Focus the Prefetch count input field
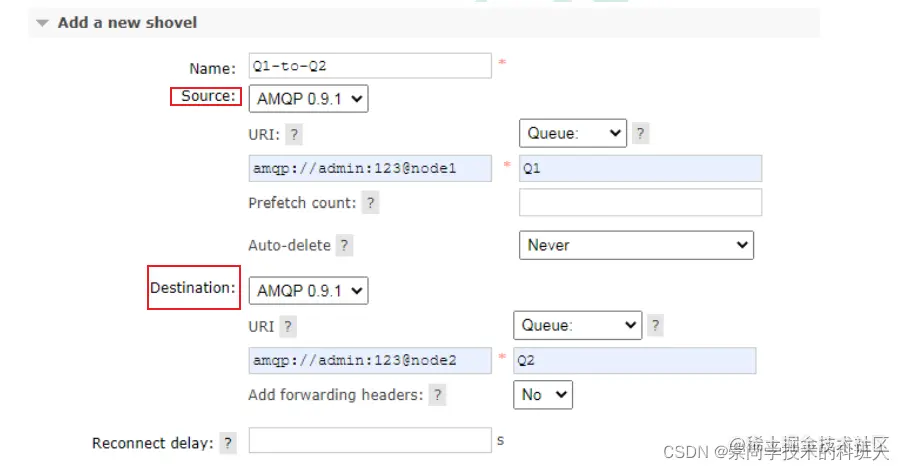 (640, 203)
